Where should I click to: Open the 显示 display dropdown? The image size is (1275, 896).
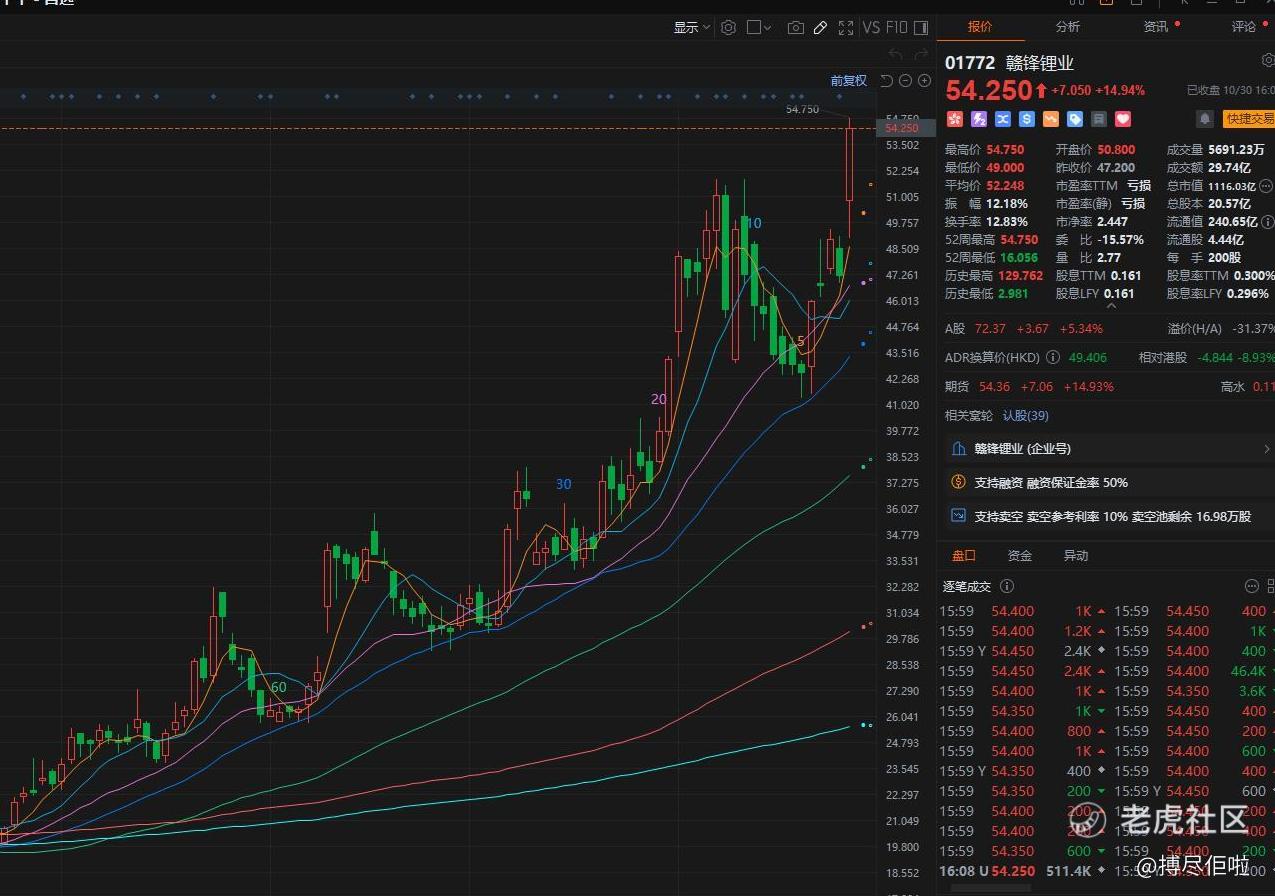[691, 28]
